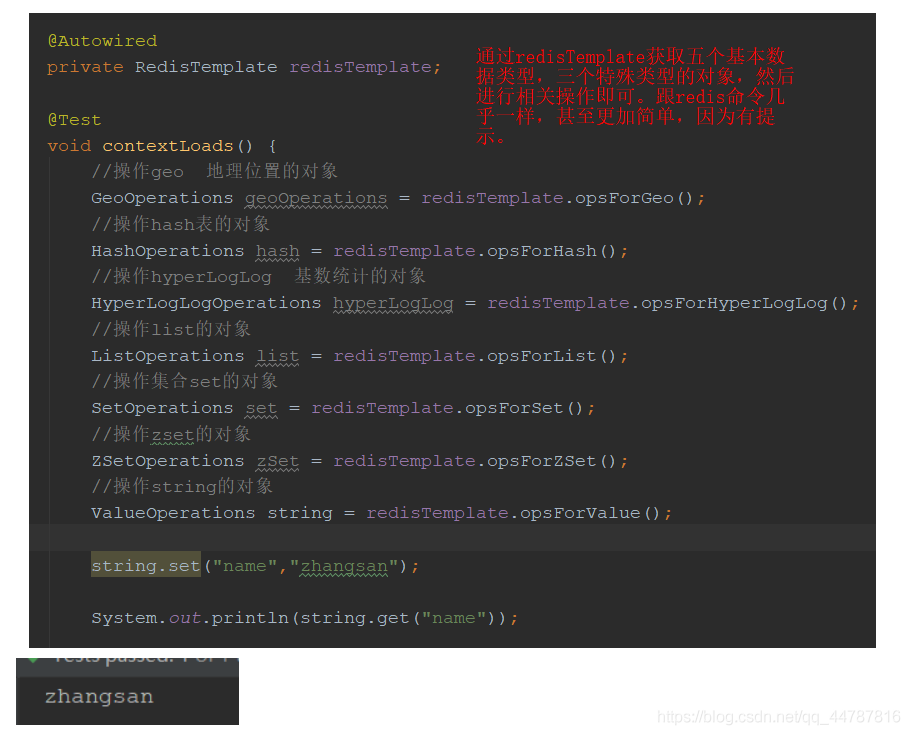Viewport: 910px width, 735px height.
Task: Click the @Test annotation
Action: tap(74, 120)
